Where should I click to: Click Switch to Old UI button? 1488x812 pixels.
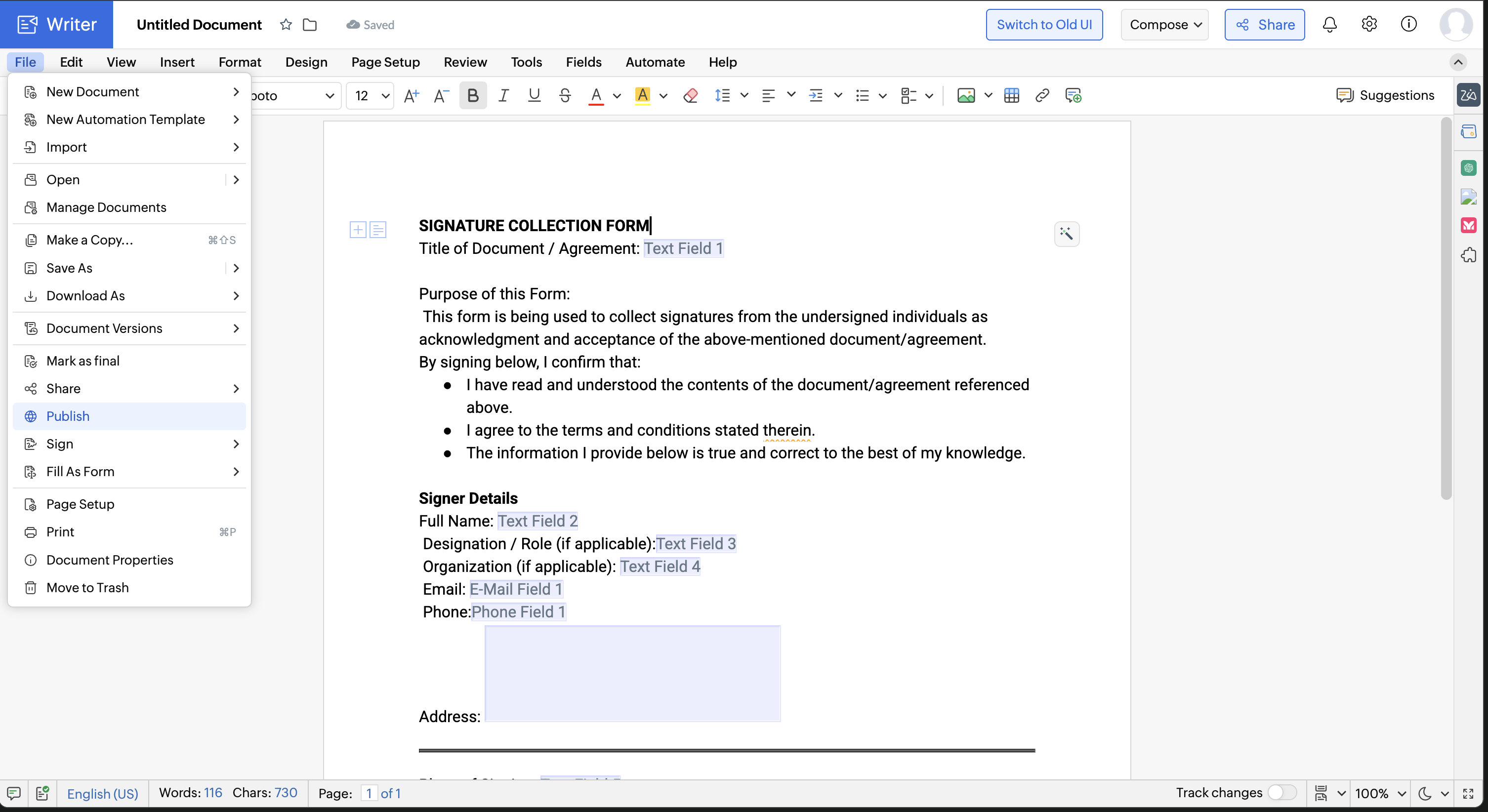[1044, 24]
